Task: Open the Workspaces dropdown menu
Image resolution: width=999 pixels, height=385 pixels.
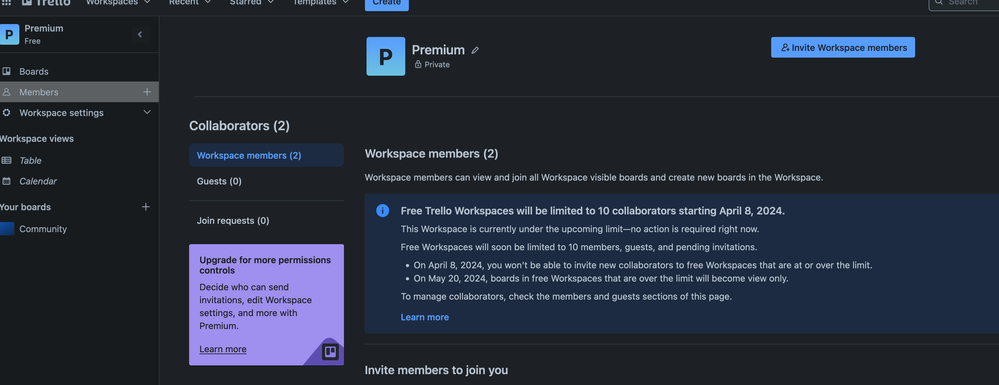Action: pos(119,3)
